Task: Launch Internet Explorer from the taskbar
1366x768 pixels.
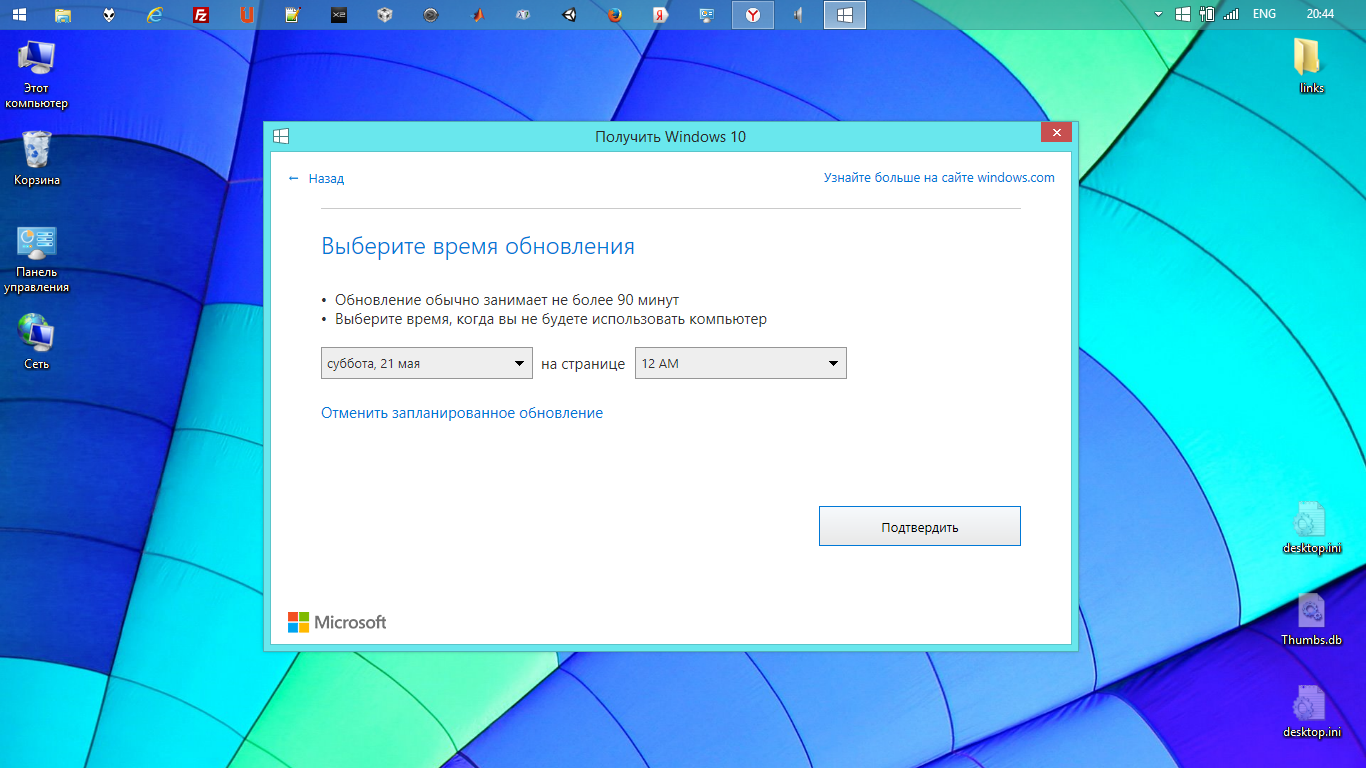Action: click(155, 15)
